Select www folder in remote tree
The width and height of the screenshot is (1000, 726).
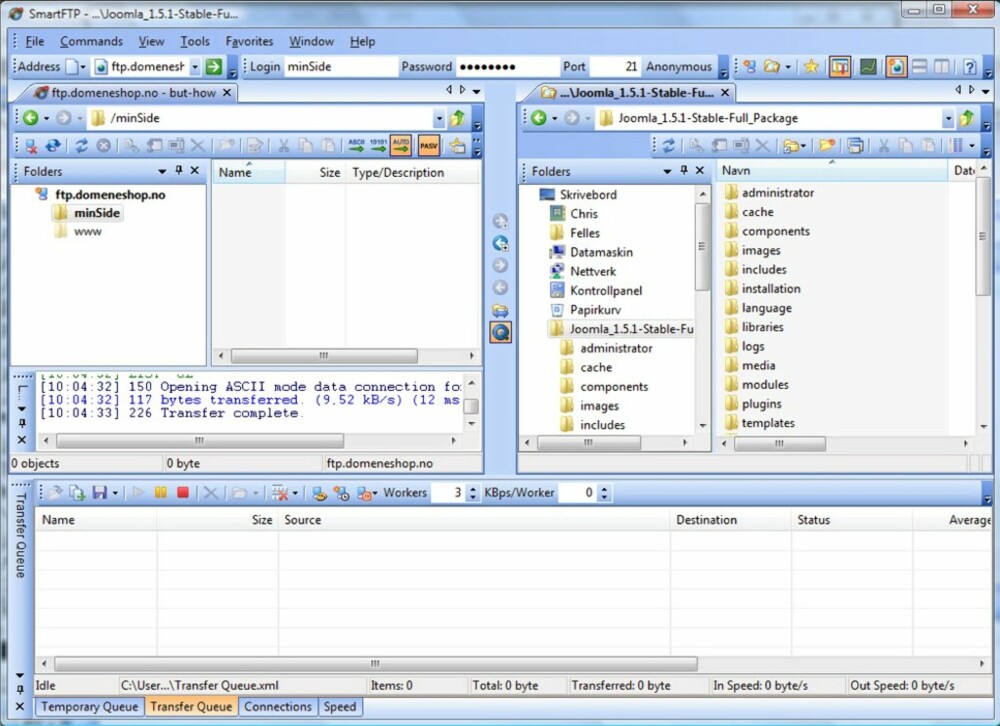point(87,232)
